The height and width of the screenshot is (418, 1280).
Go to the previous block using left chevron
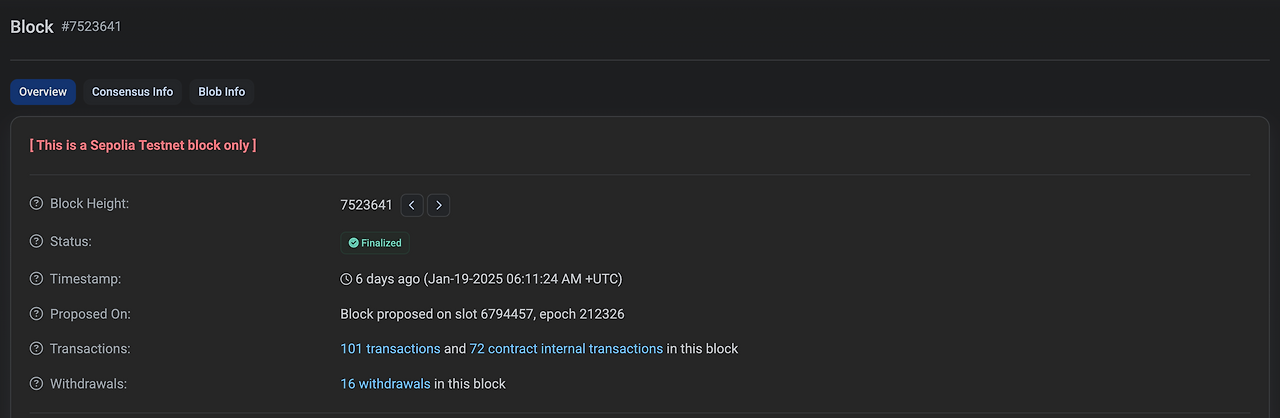(x=412, y=205)
